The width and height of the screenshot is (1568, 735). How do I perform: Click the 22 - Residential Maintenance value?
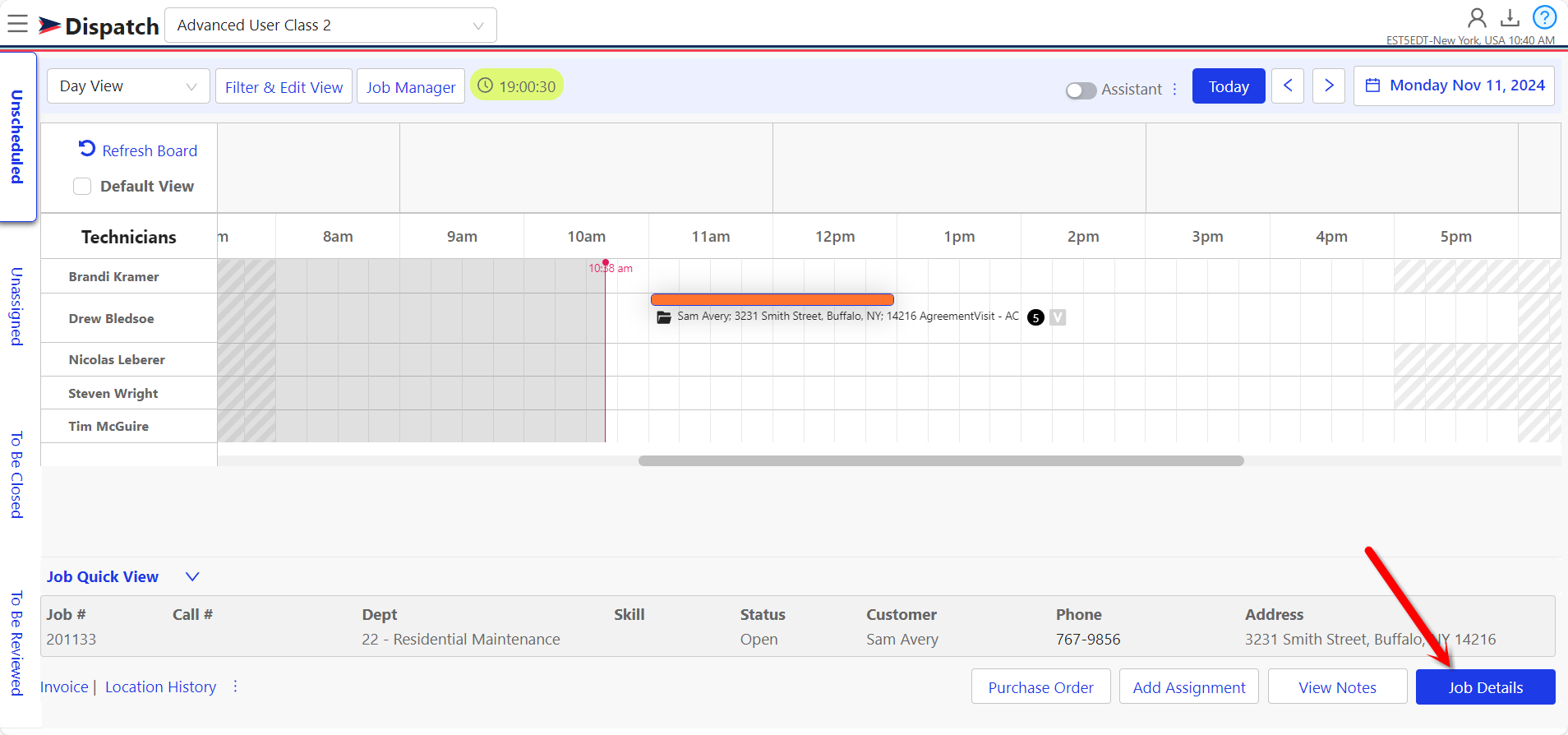[461, 639]
